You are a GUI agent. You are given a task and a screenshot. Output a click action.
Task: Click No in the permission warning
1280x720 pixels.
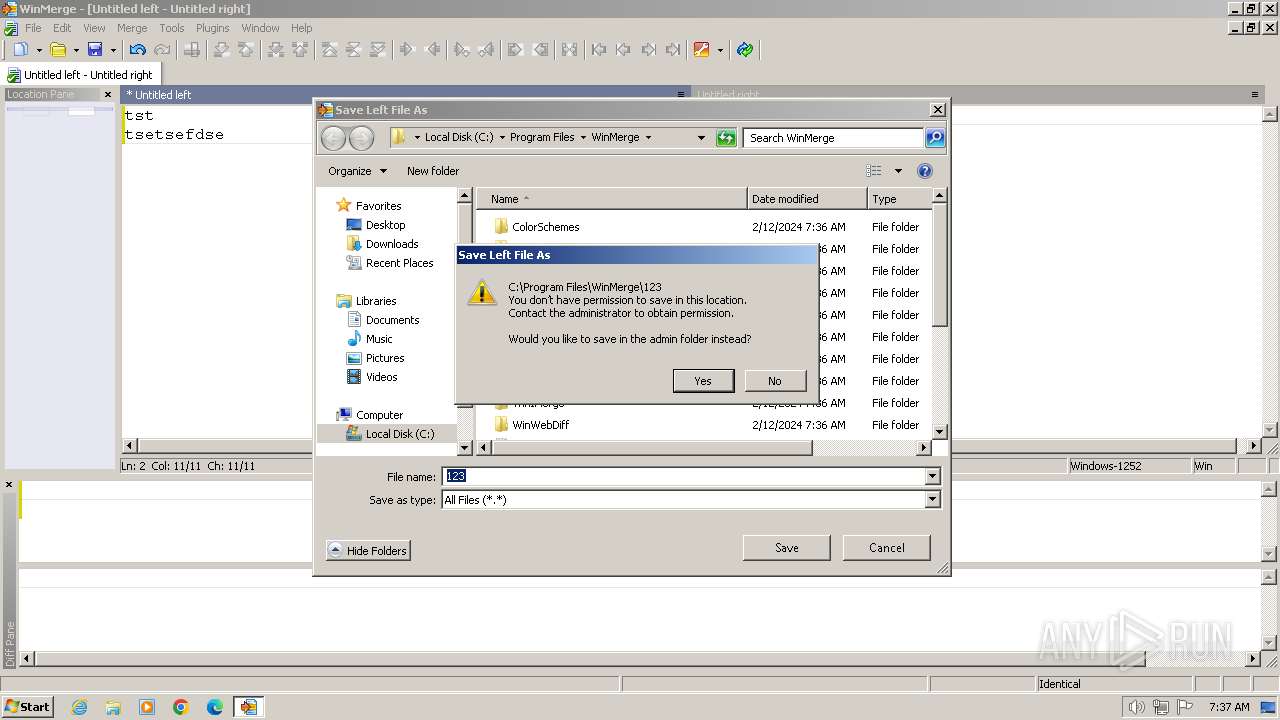tap(774, 381)
